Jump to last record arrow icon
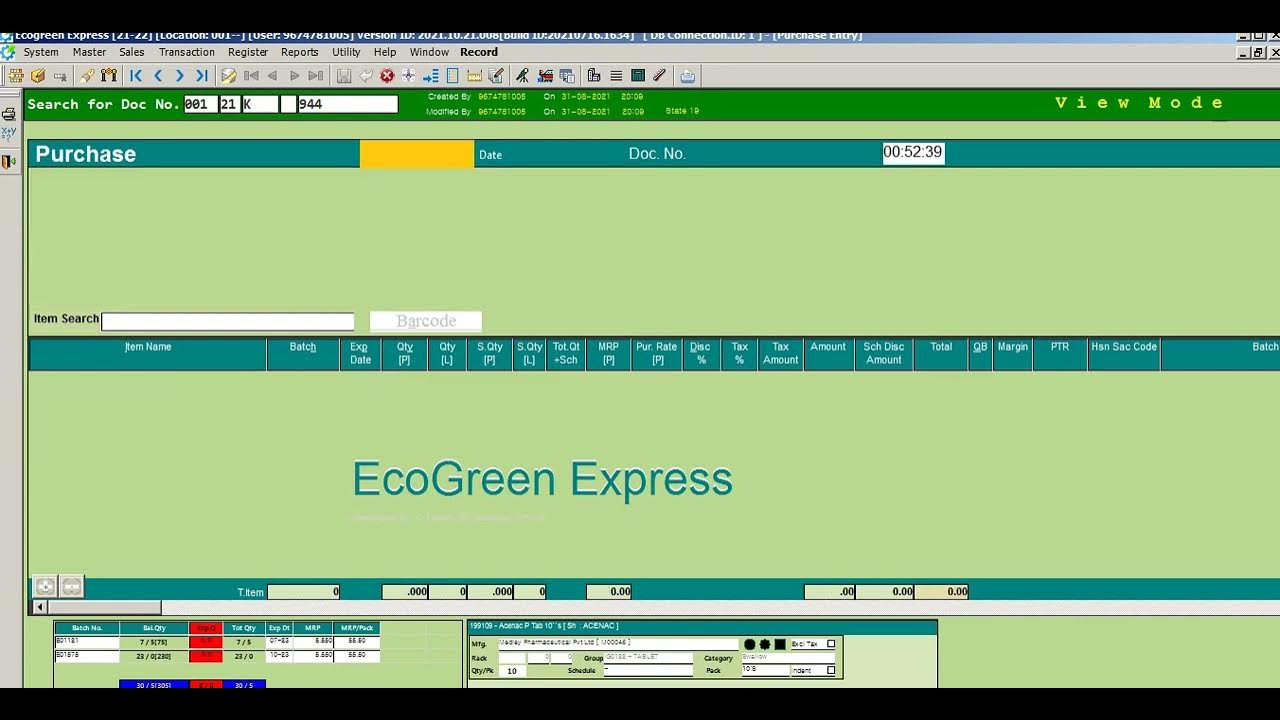 pyautogui.click(x=202, y=76)
